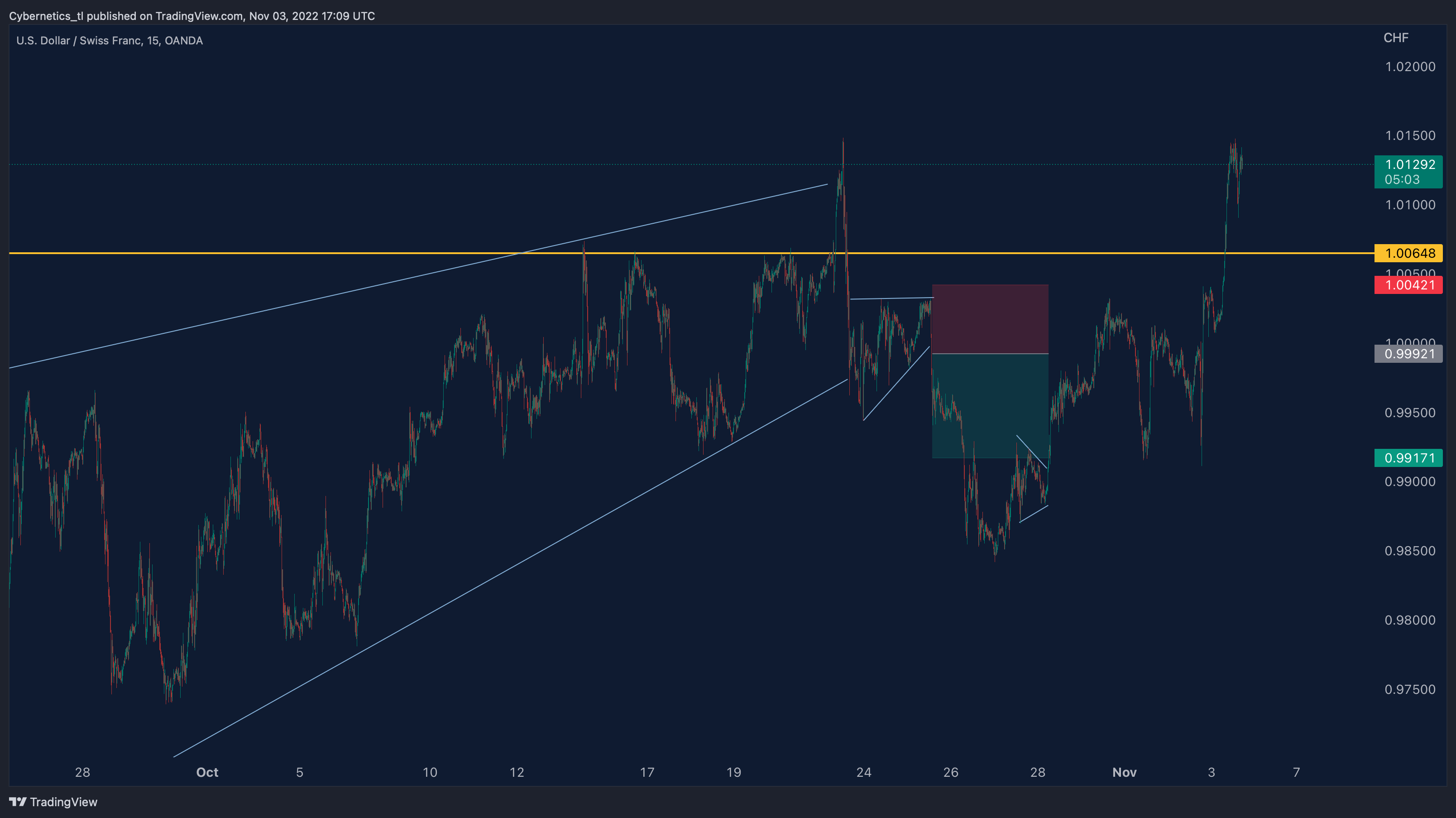Select the teal profit zone of short position

click(x=990, y=406)
